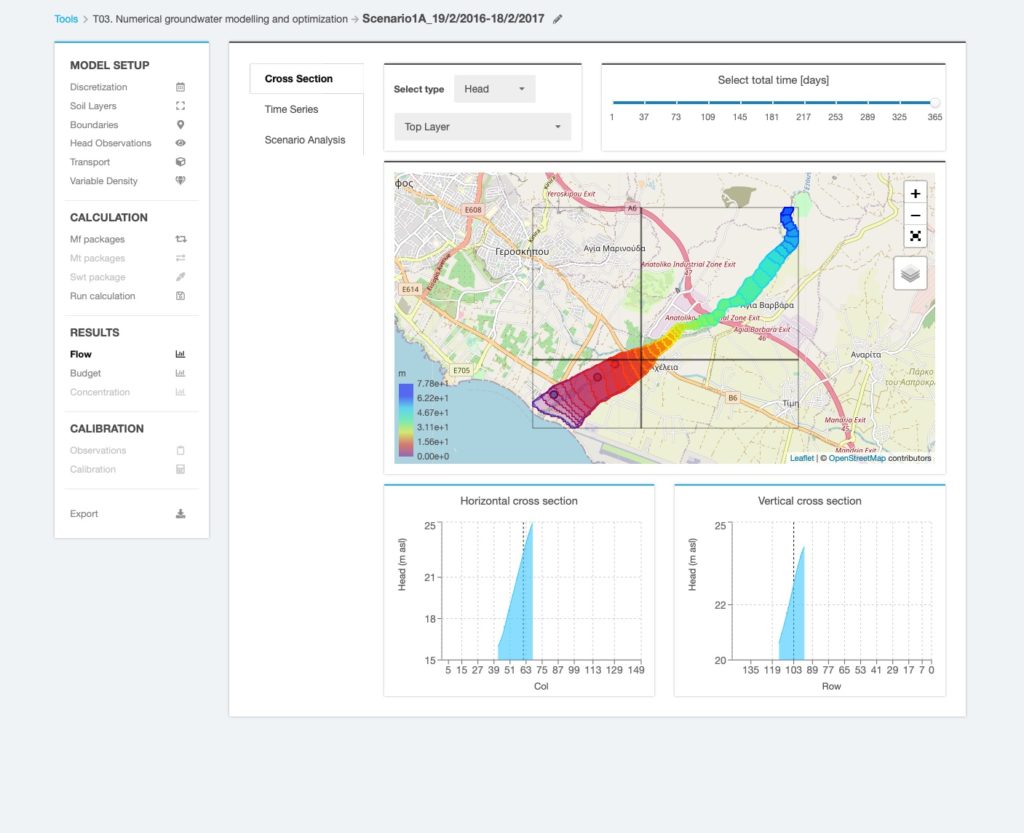The width and height of the screenshot is (1024, 833).
Task: Click the Mf packages loop icon
Action: (x=181, y=239)
